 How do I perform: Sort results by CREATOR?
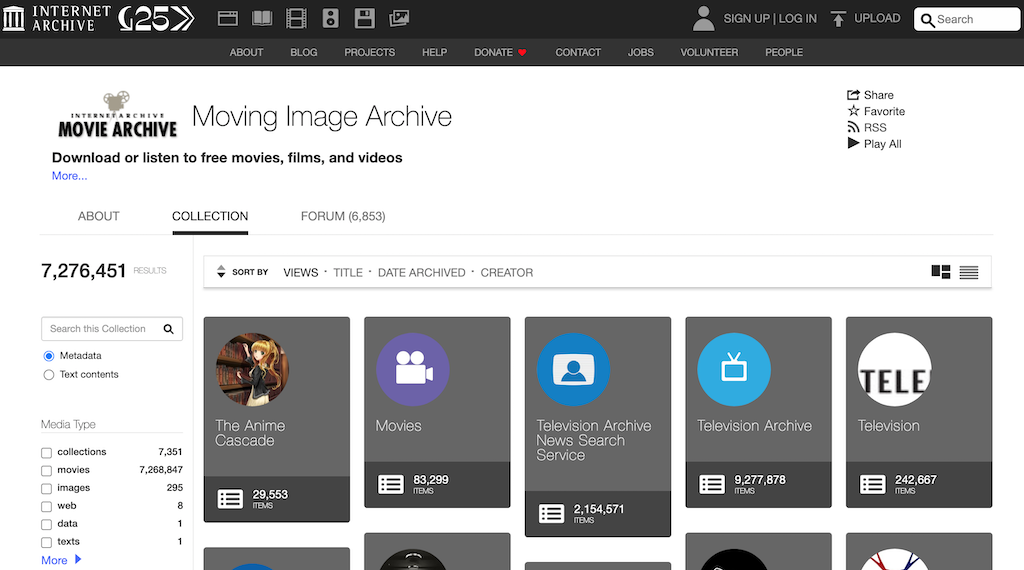[x=507, y=272]
